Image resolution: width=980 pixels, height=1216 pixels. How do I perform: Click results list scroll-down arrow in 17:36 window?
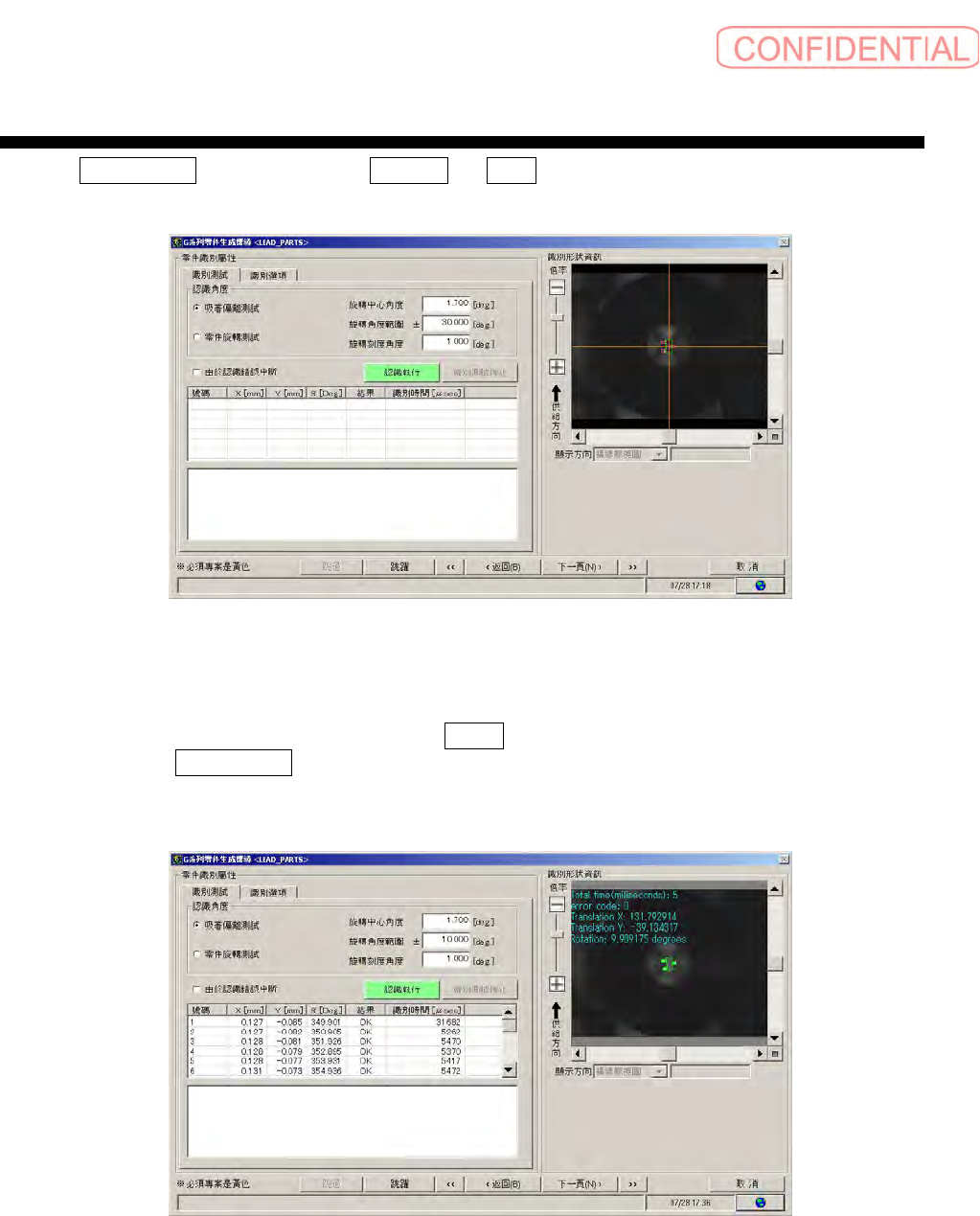click(510, 1069)
